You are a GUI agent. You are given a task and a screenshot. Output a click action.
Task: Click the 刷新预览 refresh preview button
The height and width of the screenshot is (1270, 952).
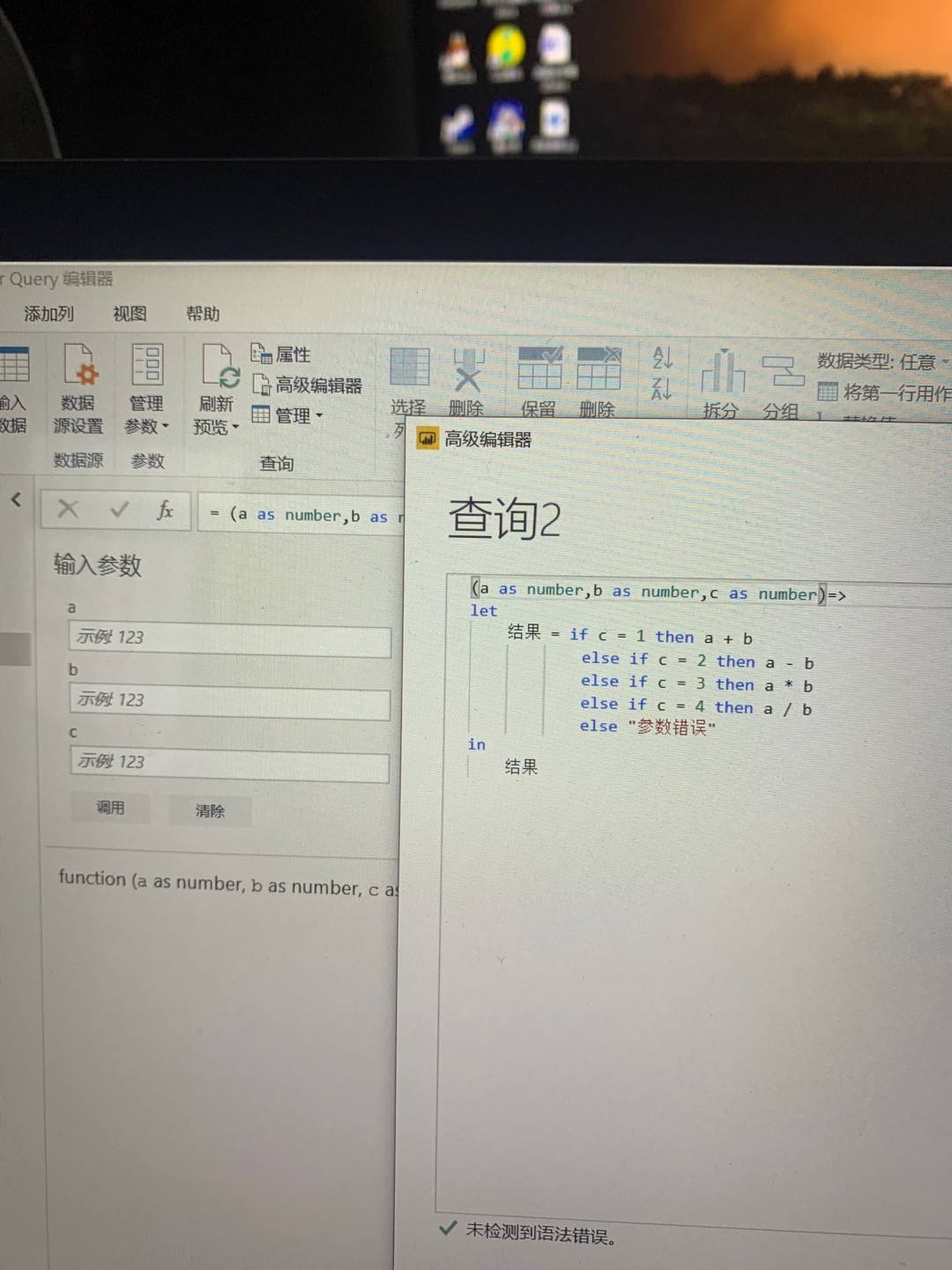[217, 389]
